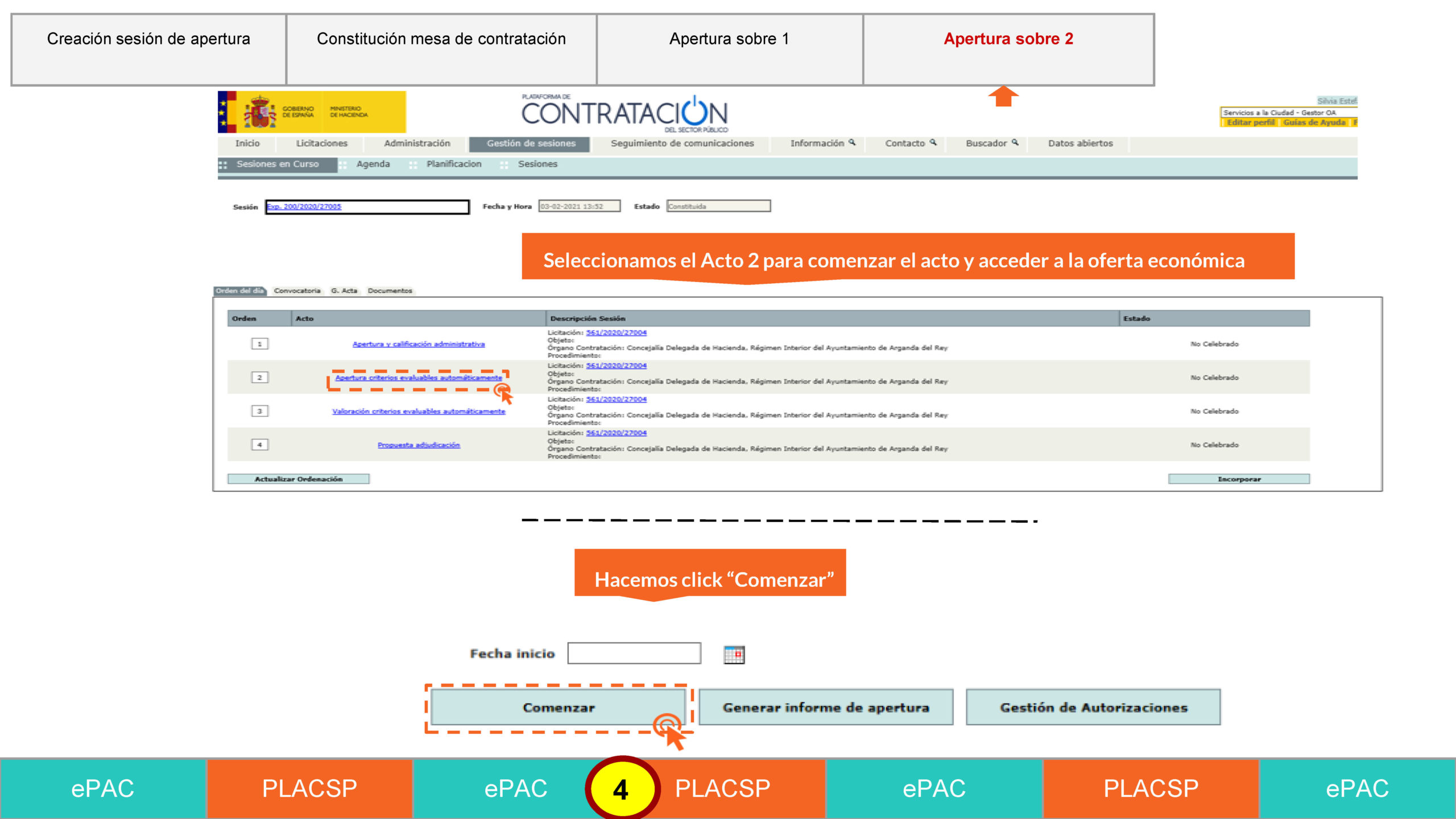Click the Descripción Sesión column header

[832, 318]
